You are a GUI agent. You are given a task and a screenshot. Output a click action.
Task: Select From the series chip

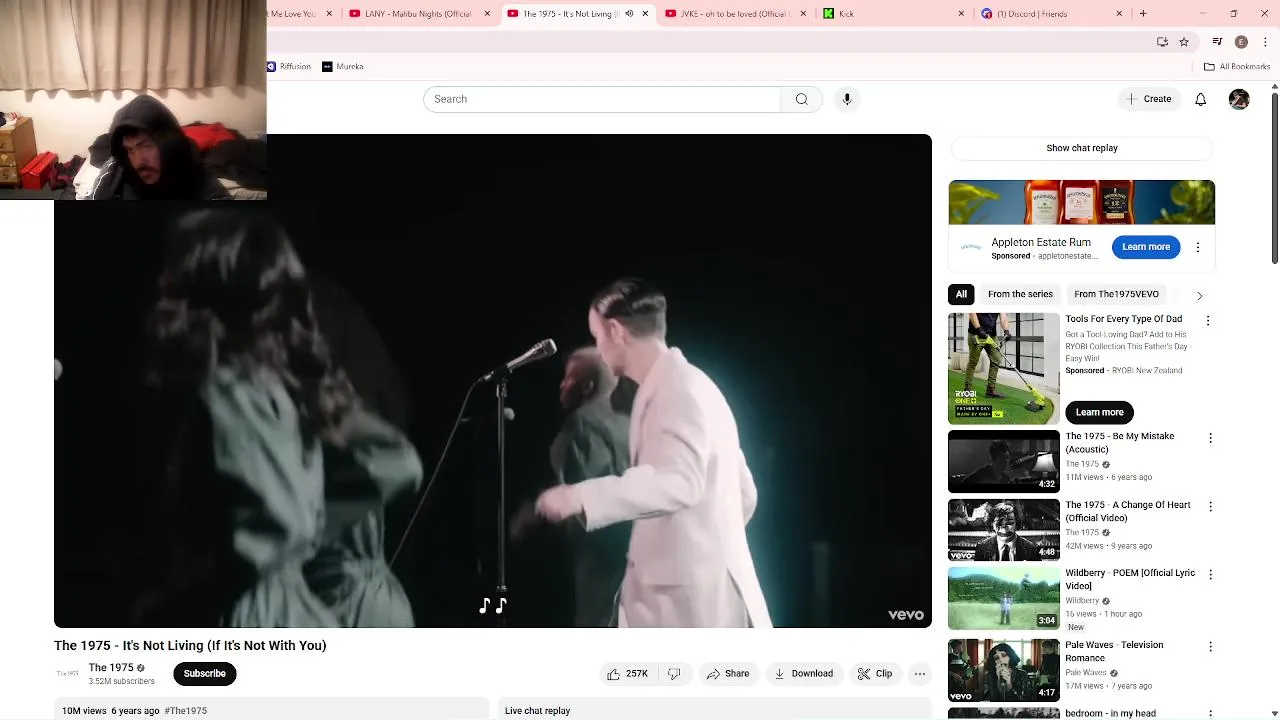(x=1020, y=294)
